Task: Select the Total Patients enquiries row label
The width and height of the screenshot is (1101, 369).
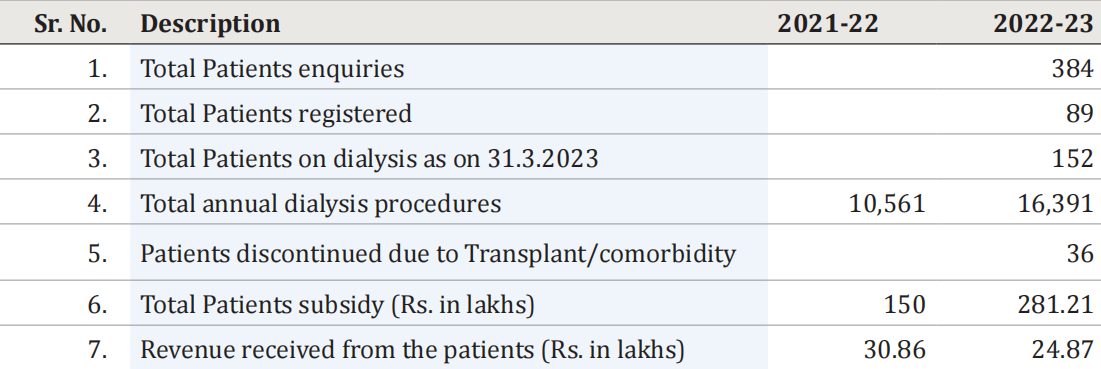Action: (272, 69)
